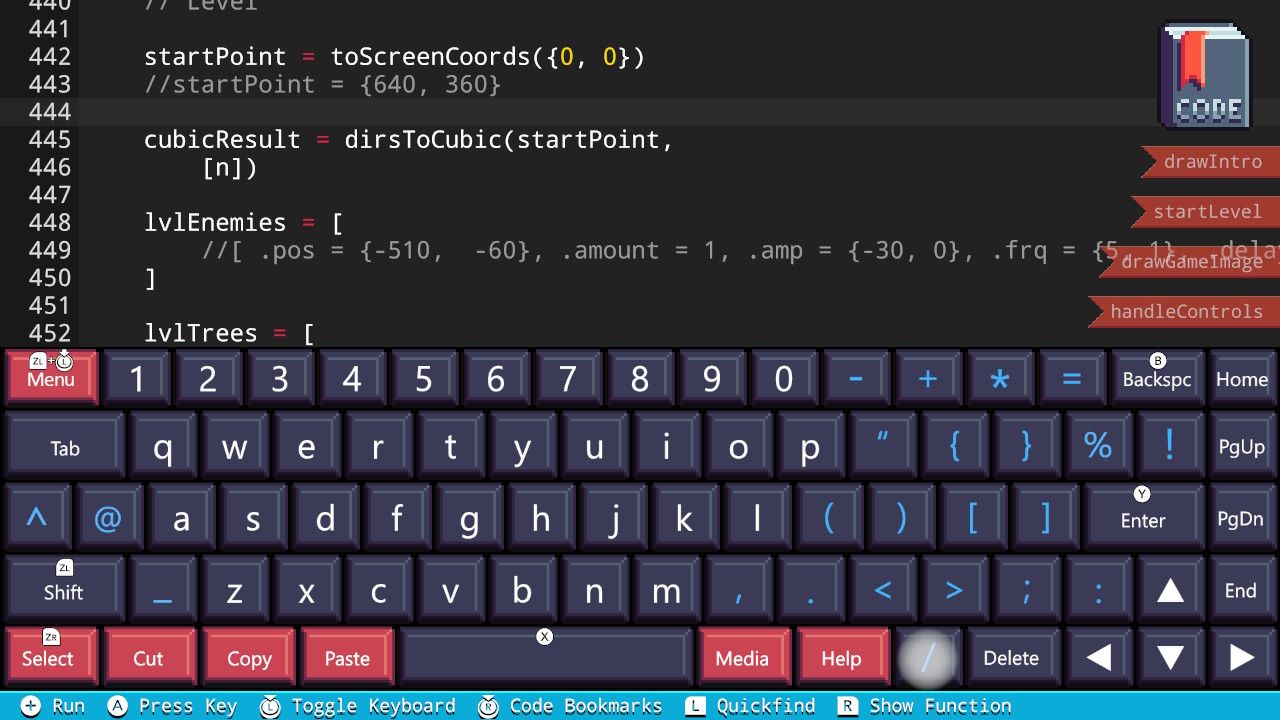Image resolution: width=1280 pixels, height=720 pixels.
Task: Toggle the Shift key
Action: click(64, 588)
